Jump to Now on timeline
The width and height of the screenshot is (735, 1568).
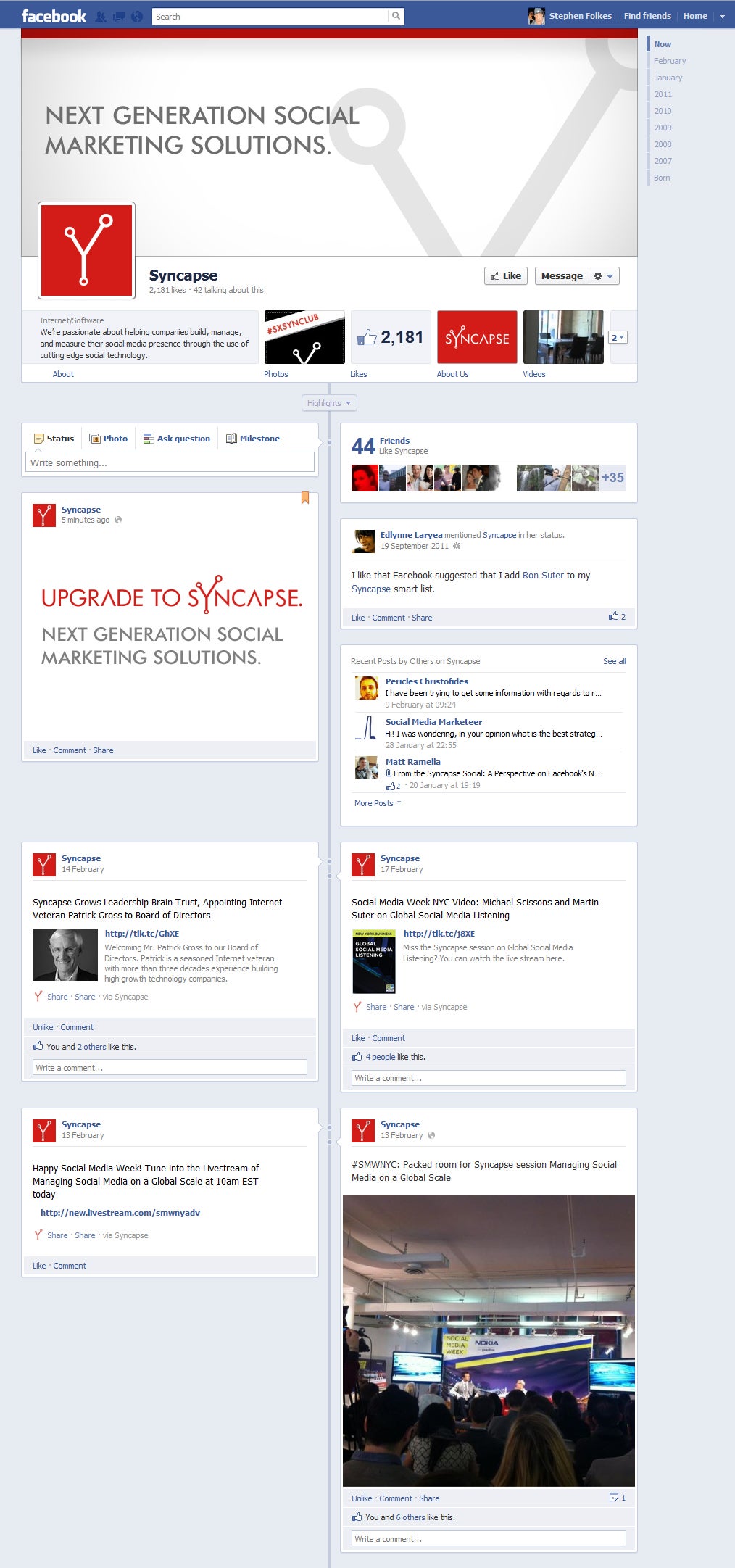coord(663,44)
